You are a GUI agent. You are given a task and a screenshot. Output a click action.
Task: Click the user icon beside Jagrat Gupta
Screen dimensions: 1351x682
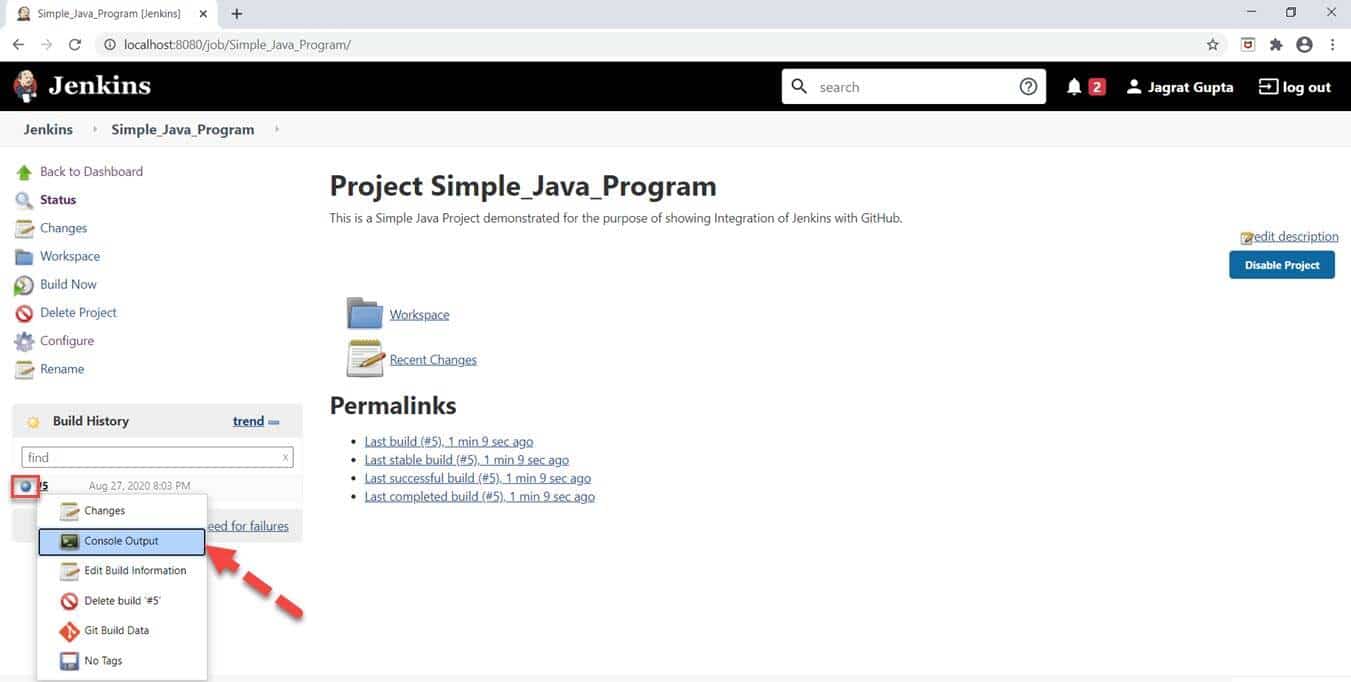1133,87
